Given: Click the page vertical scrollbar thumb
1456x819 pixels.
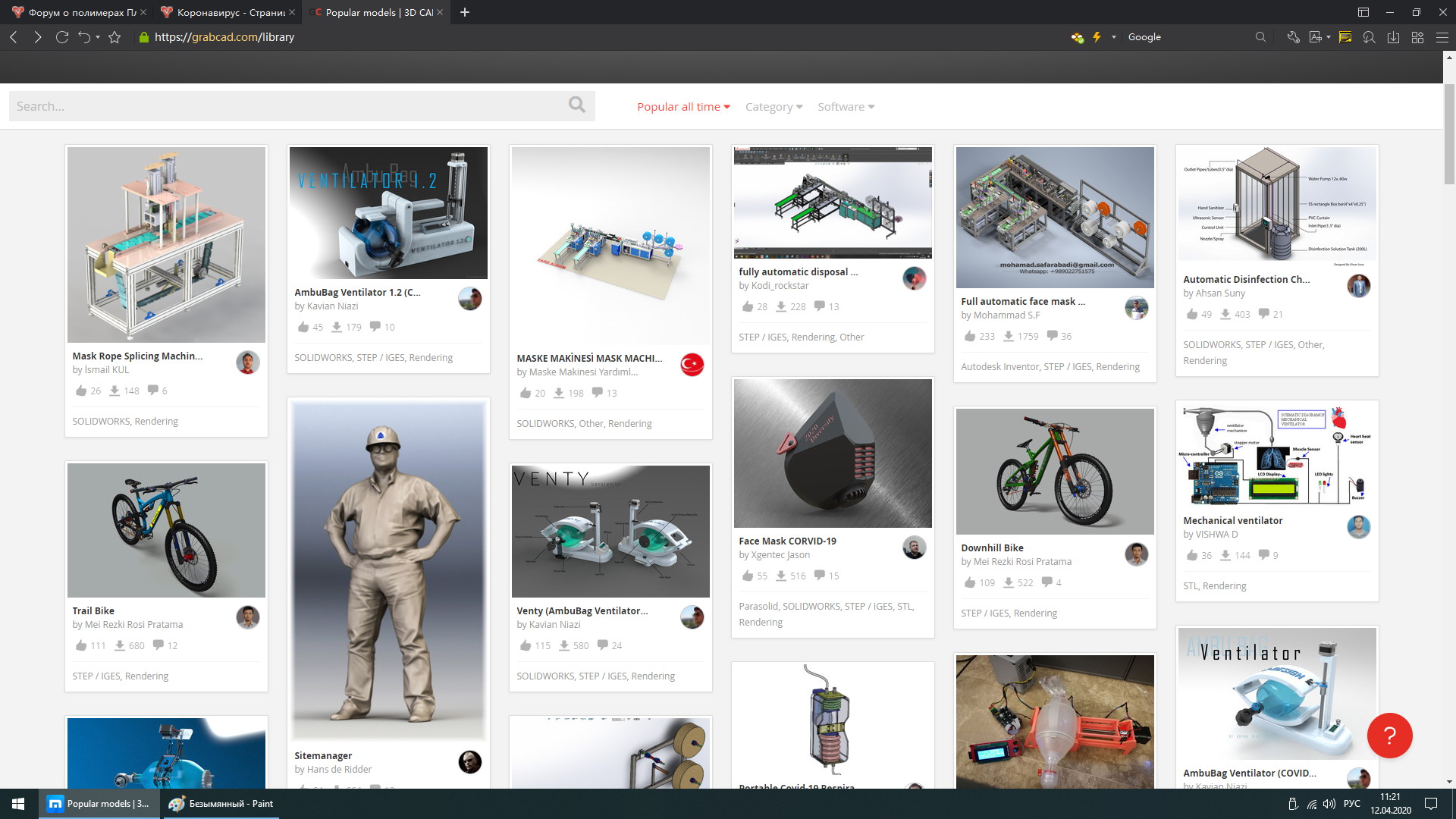Looking at the screenshot, I should (x=1449, y=133).
